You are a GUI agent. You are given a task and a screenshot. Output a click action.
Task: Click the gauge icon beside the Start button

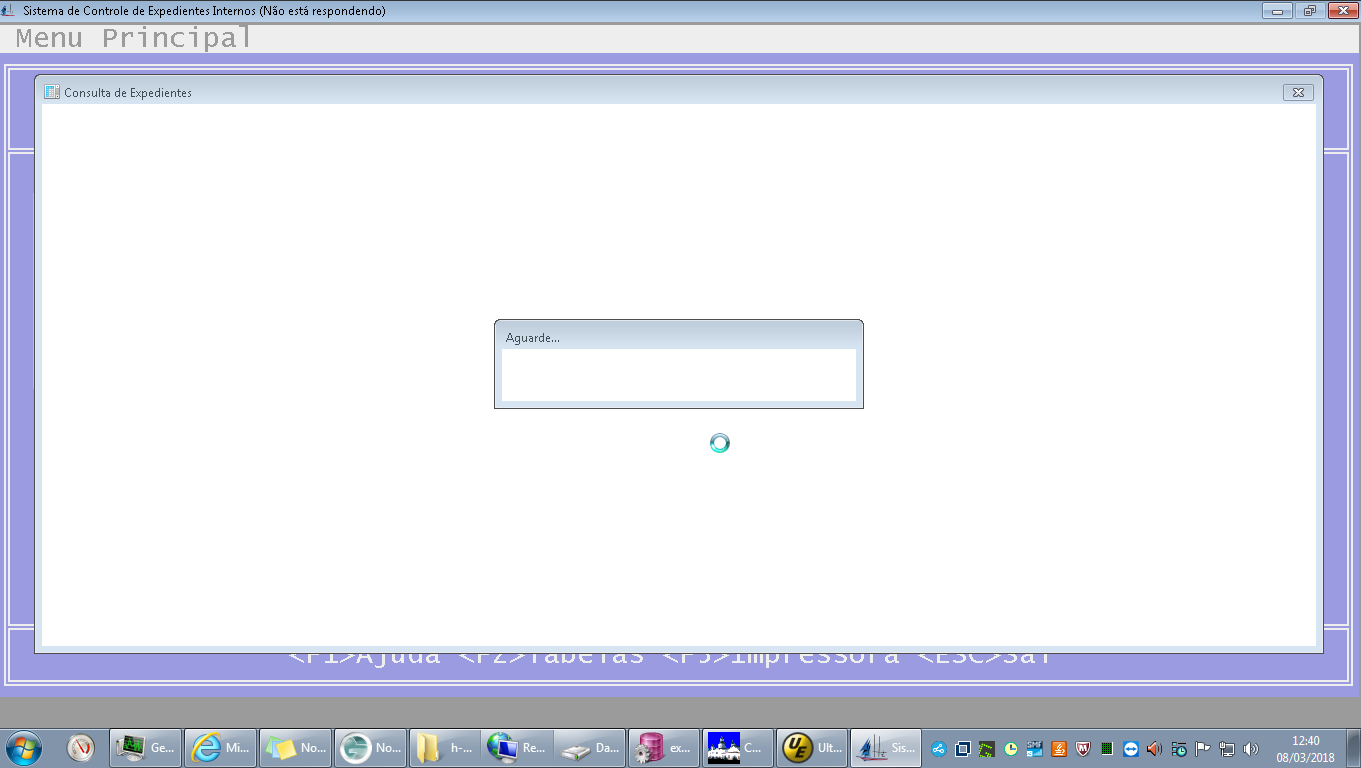click(x=81, y=747)
